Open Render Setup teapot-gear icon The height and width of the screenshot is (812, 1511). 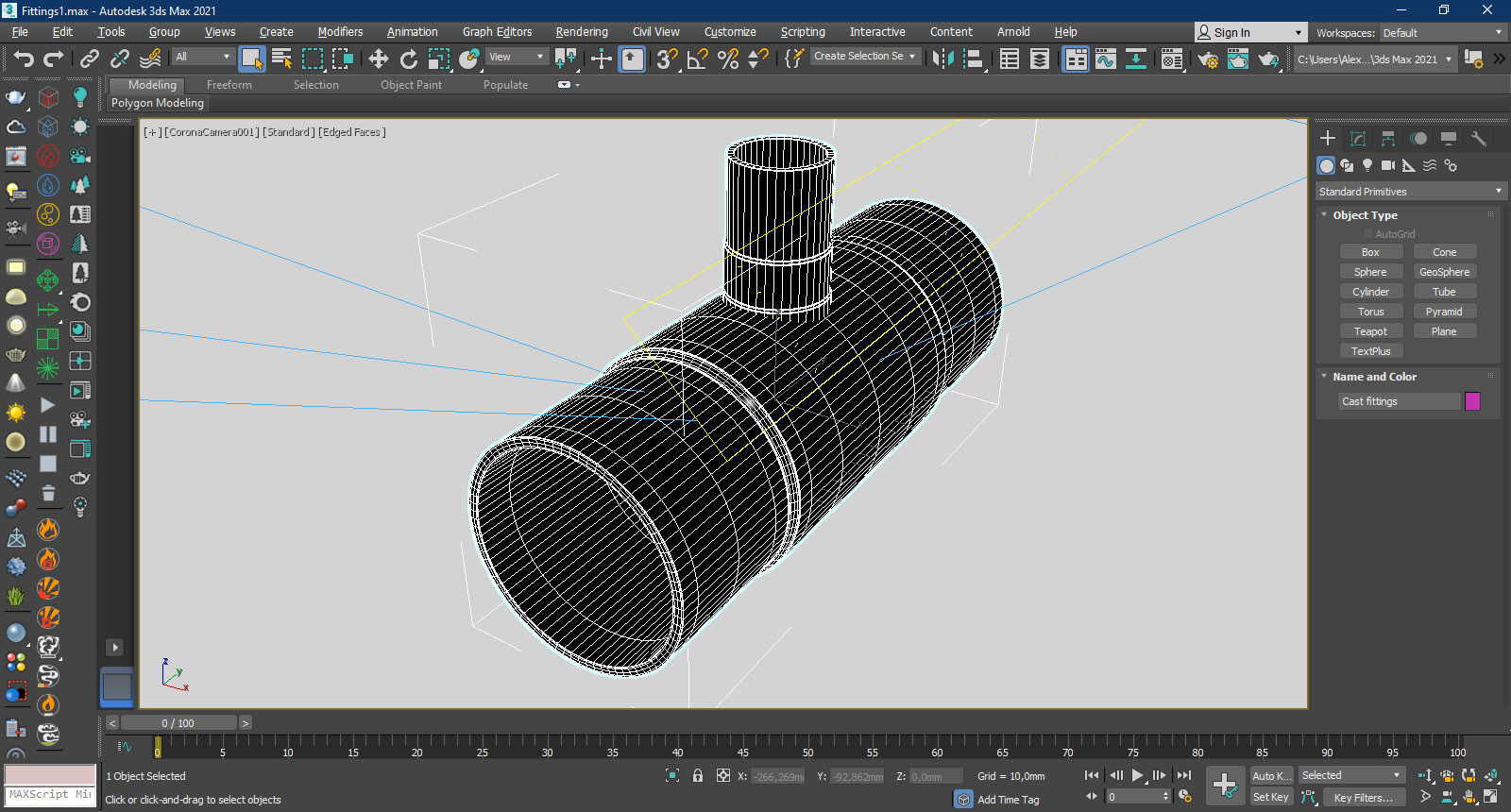pos(1208,59)
